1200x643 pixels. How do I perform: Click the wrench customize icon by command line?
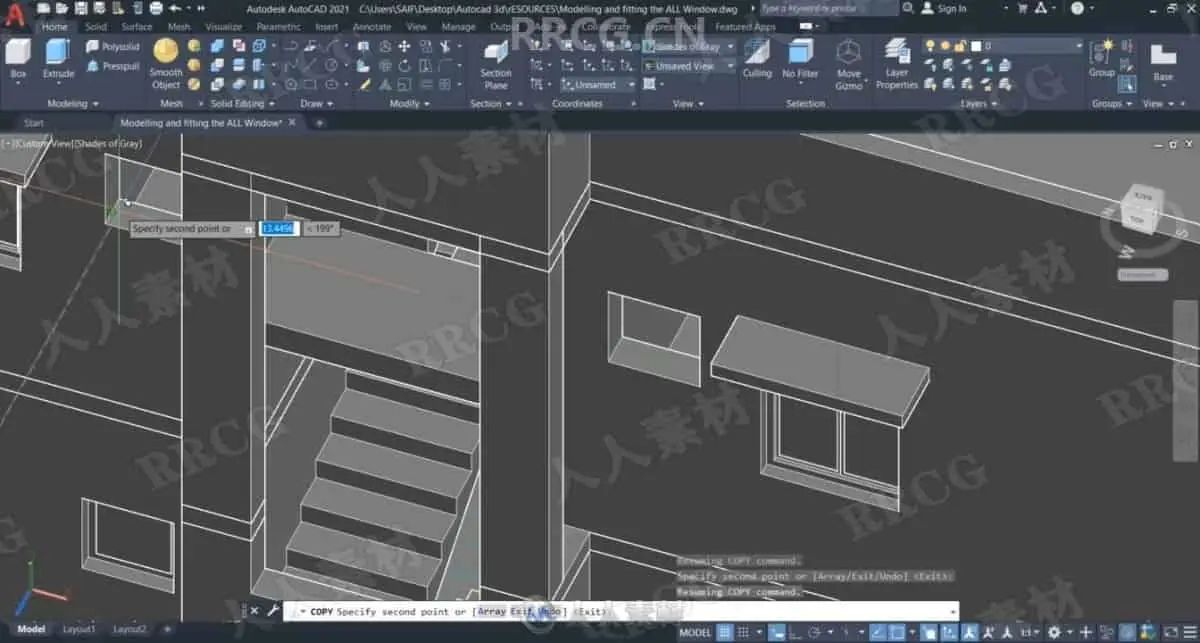272,610
